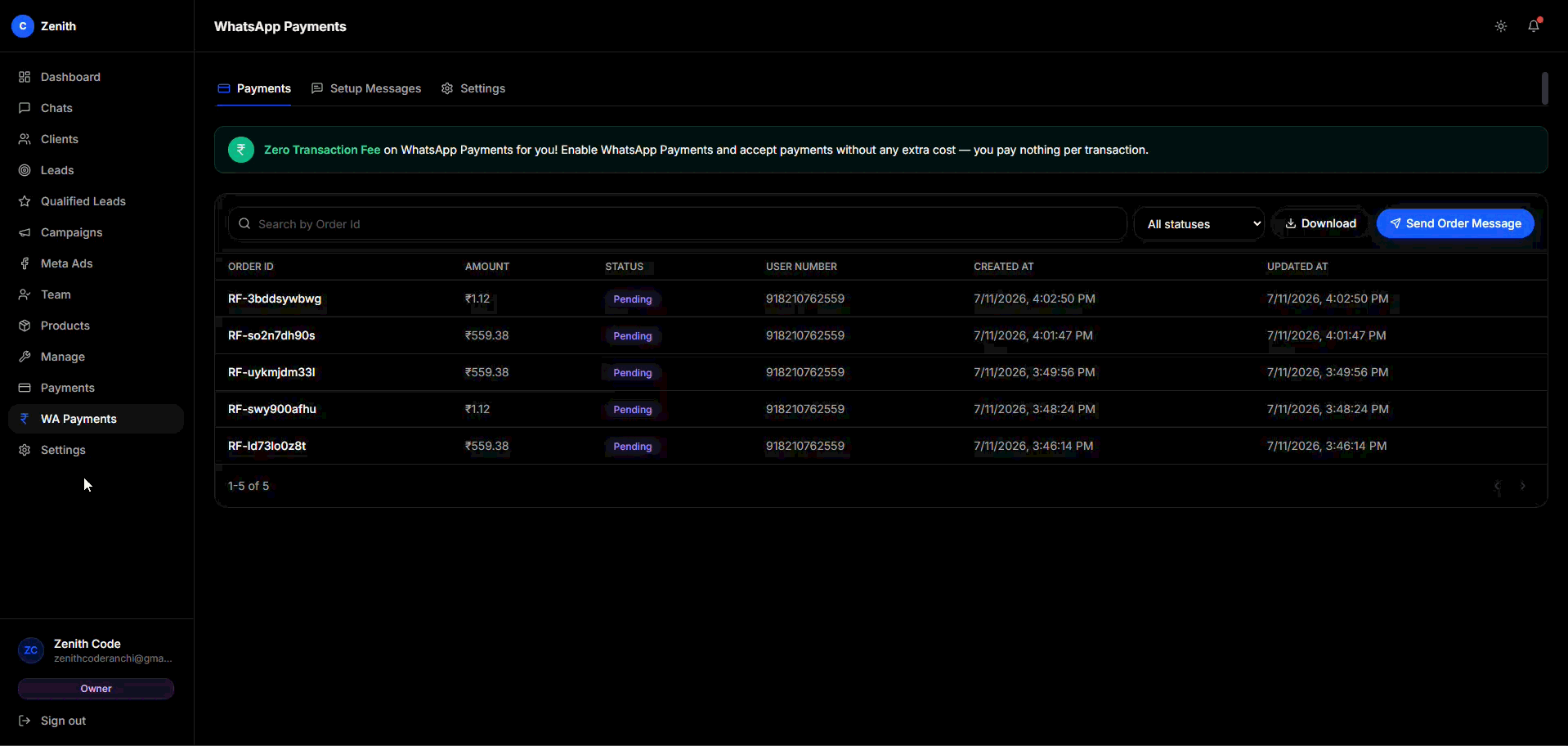The width and height of the screenshot is (1568, 746).
Task: Click order RF-uykmjdm33l
Action: click(271, 372)
